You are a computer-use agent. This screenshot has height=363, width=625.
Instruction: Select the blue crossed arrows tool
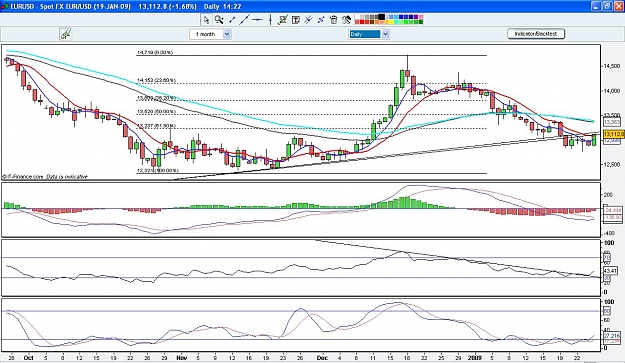click(x=321, y=20)
